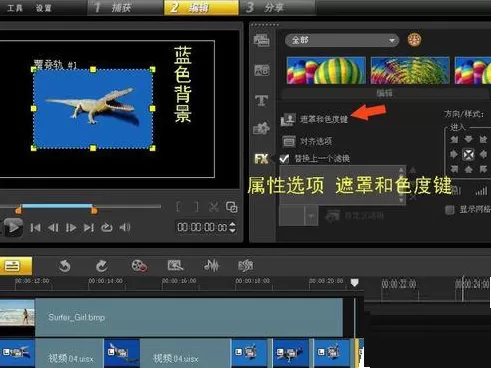
Task: Select enter-from-bottom direction arrow
Action: click(468, 169)
